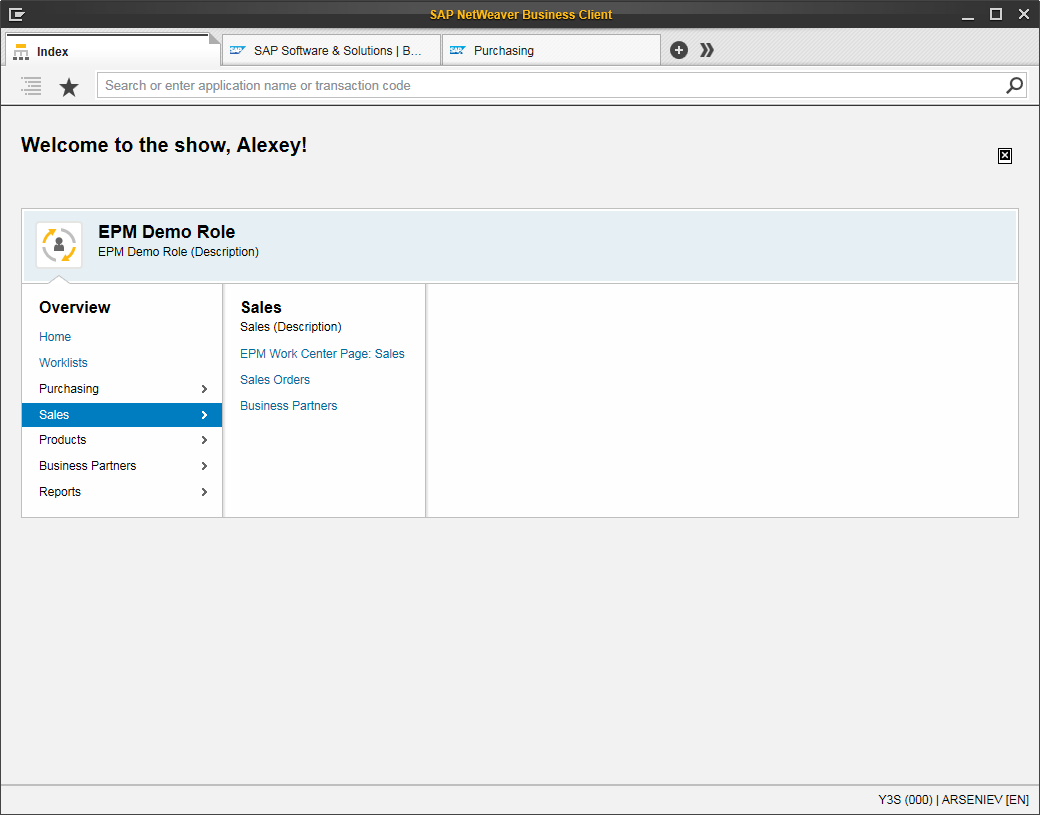Image resolution: width=1040 pixels, height=815 pixels.
Task: Show more tabs with double chevron icon
Action: tap(707, 50)
